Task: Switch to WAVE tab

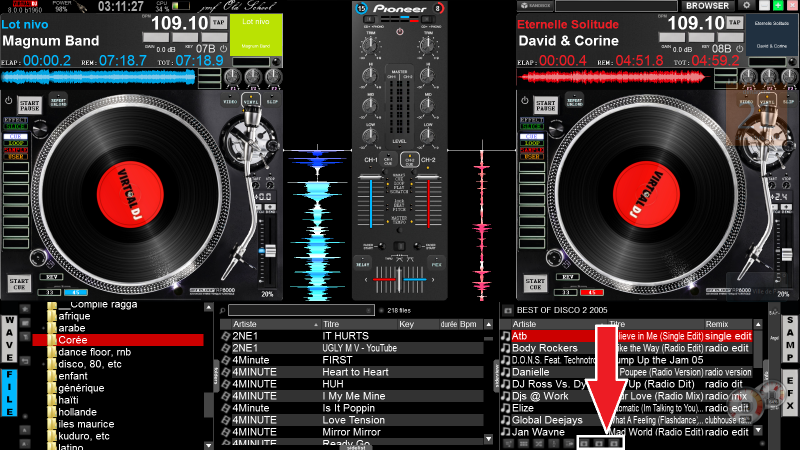Action: [10, 339]
